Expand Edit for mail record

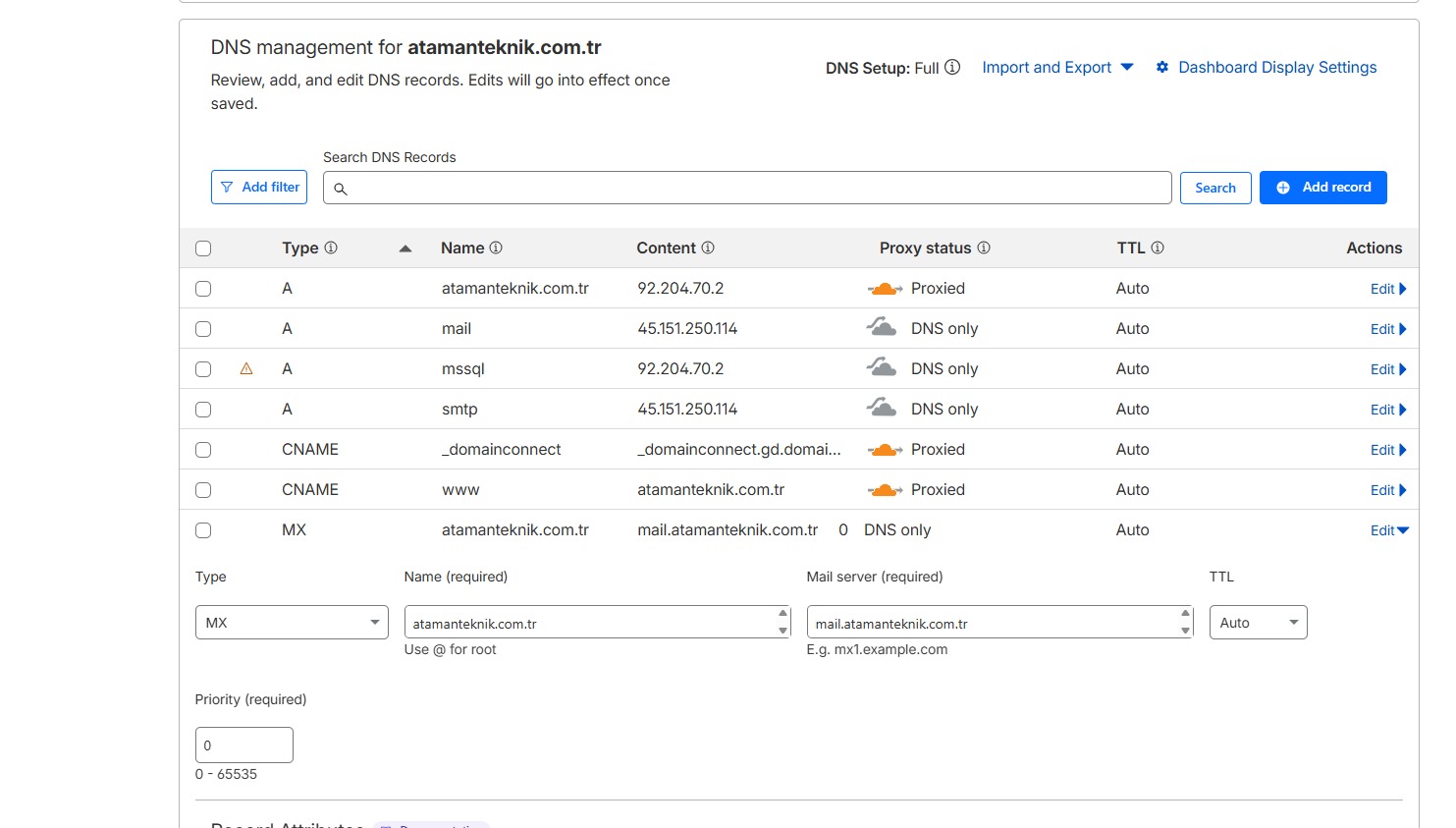(1388, 329)
